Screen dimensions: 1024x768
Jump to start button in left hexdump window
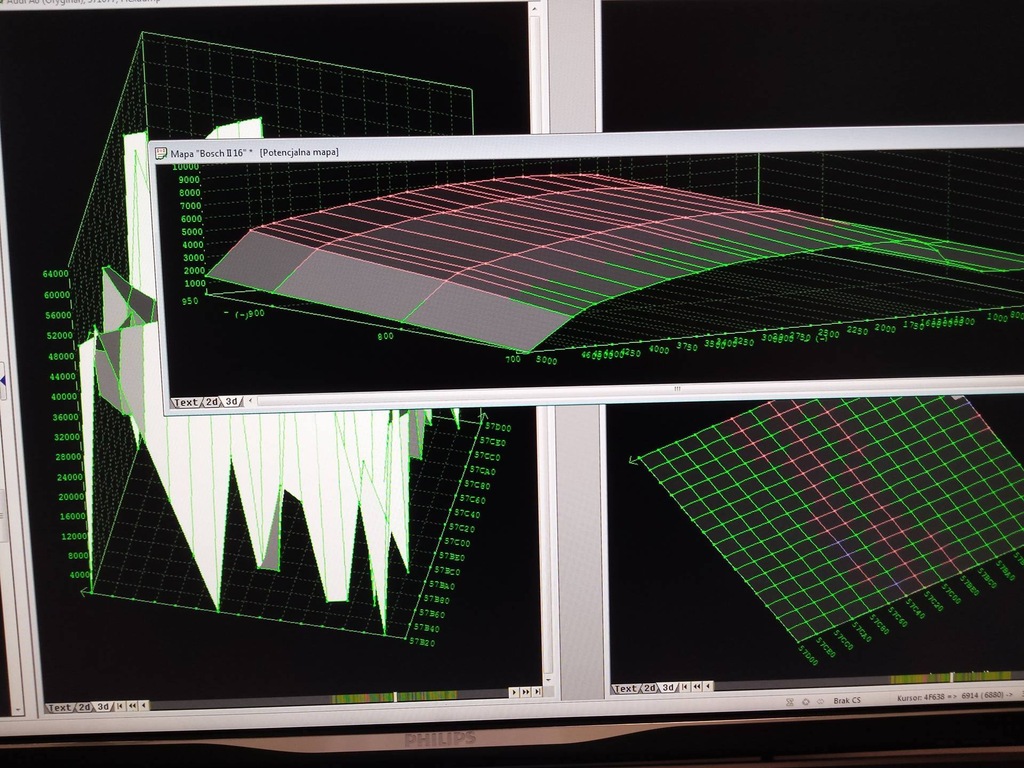[x=121, y=706]
